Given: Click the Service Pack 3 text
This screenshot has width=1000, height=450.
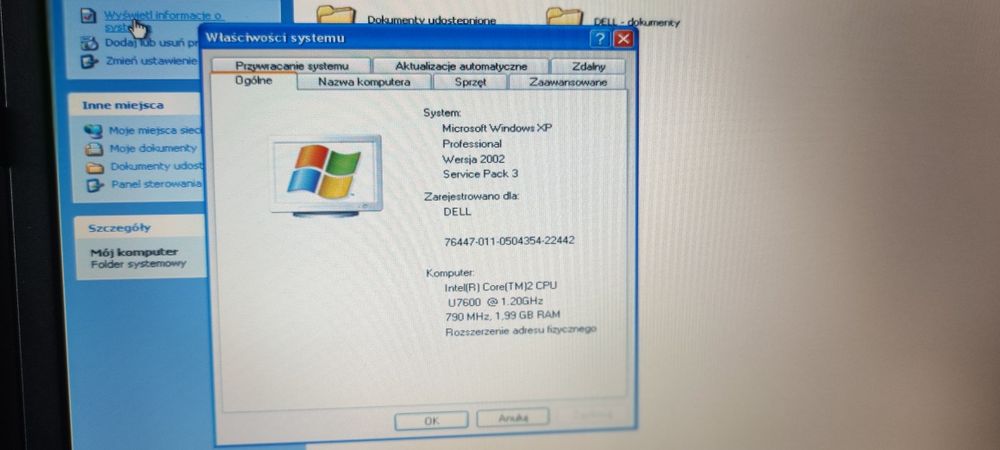Looking at the screenshot, I should click(x=480, y=173).
